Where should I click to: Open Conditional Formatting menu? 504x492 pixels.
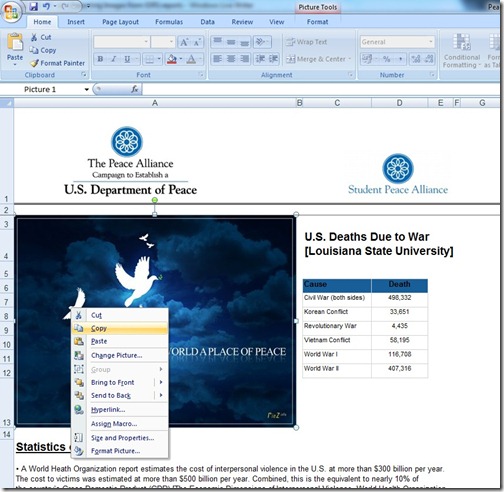[462, 51]
